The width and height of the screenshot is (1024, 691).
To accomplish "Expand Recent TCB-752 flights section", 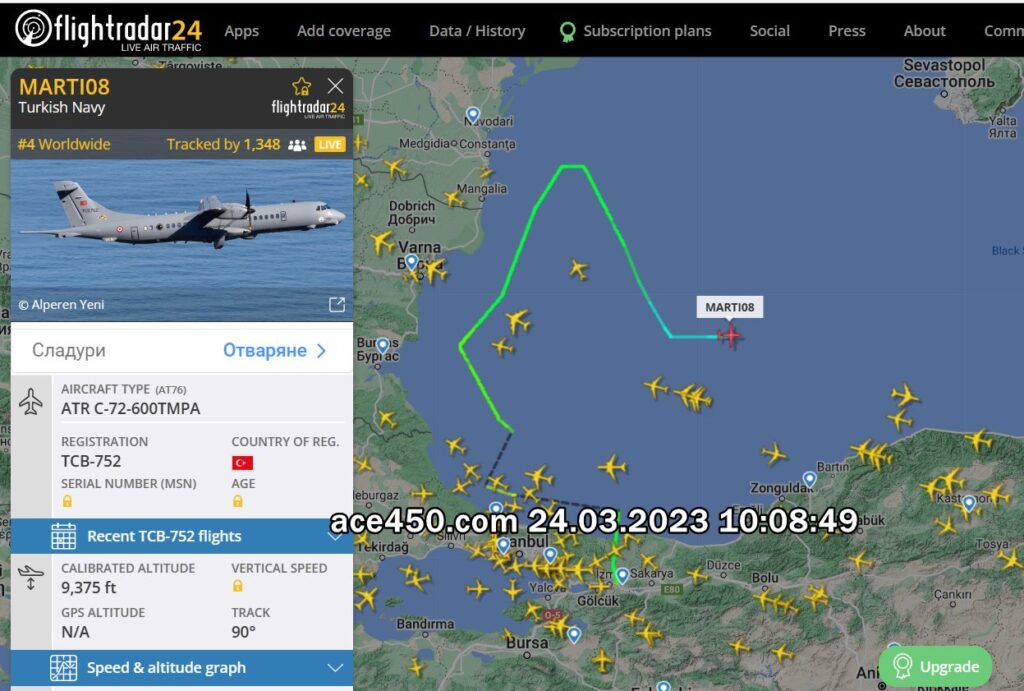I will 182,536.
